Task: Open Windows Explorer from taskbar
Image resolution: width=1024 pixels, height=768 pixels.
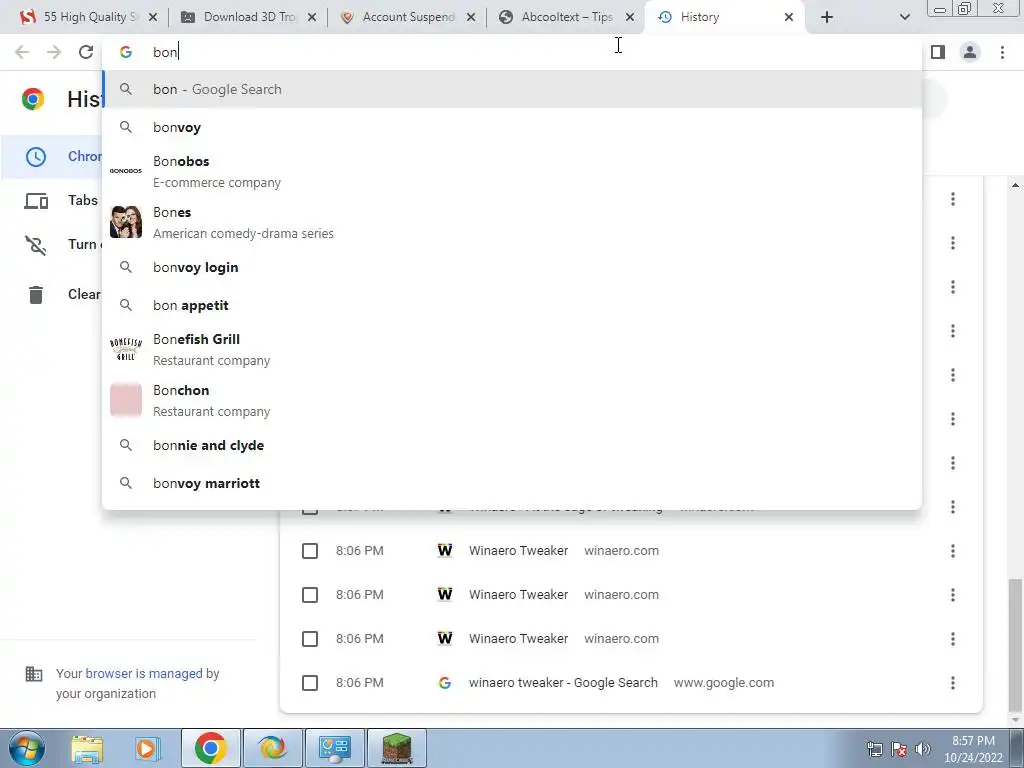Action: pyautogui.click(x=87, y=748)
